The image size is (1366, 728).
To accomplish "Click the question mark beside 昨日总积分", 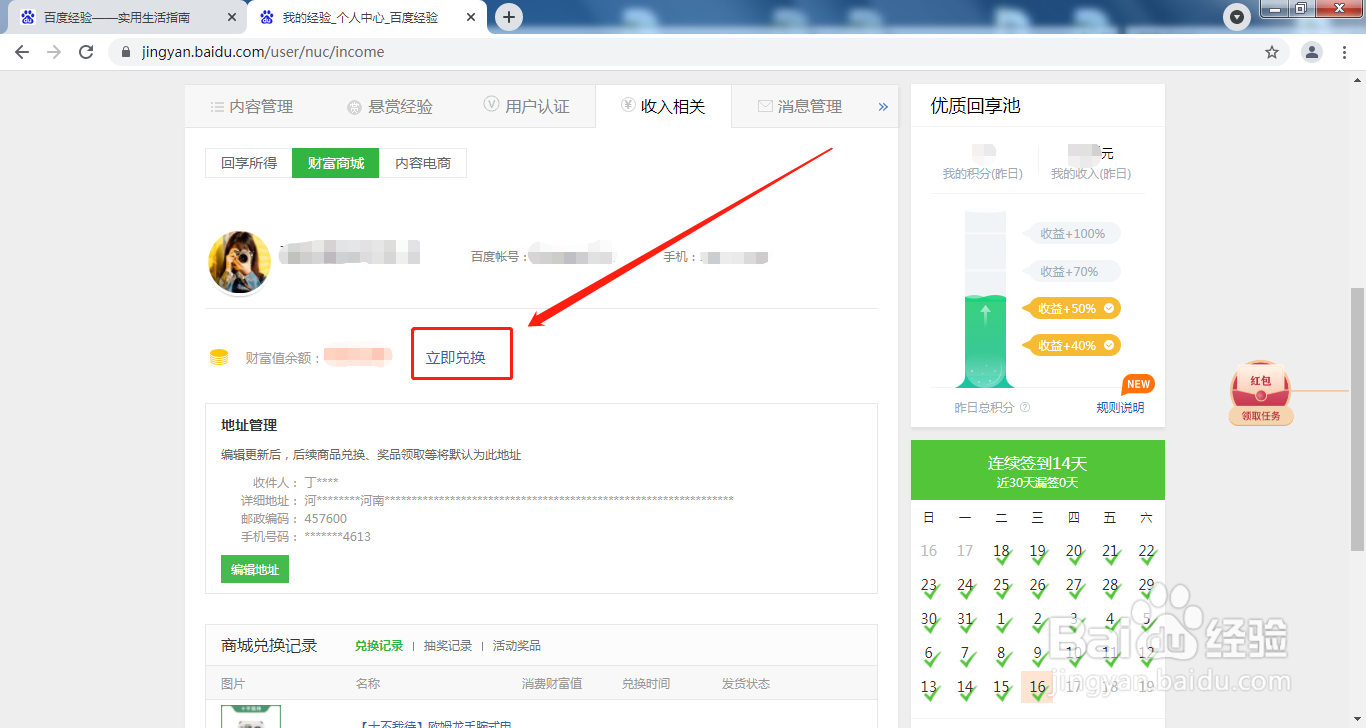I will tap(1024, 408).
